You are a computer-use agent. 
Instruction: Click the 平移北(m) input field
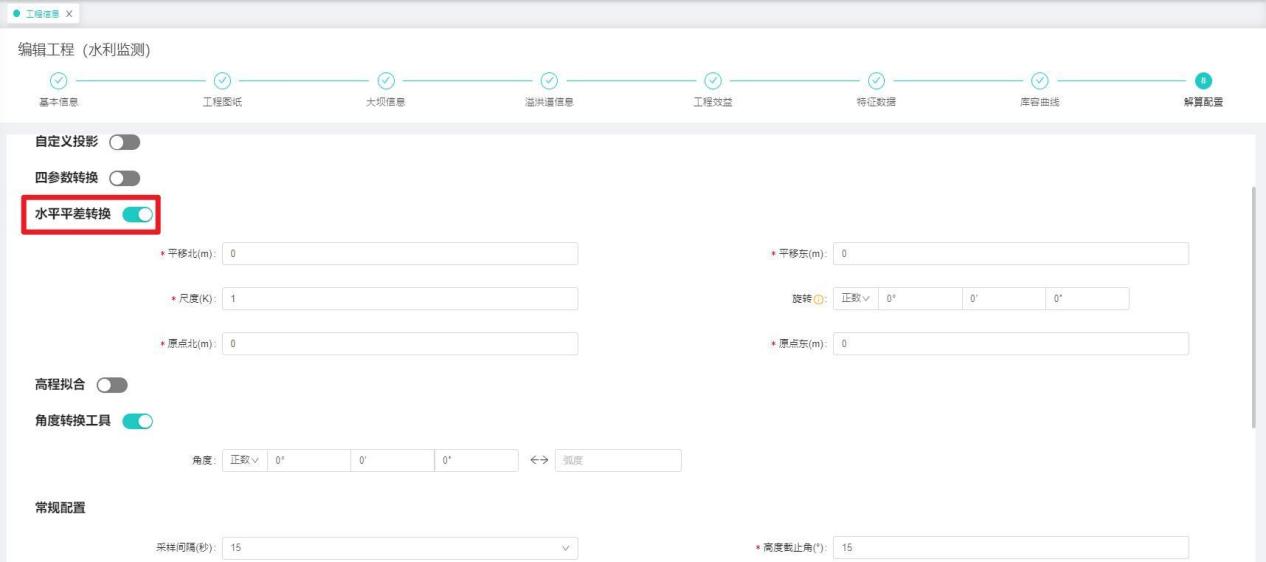[x=399, y=254]
